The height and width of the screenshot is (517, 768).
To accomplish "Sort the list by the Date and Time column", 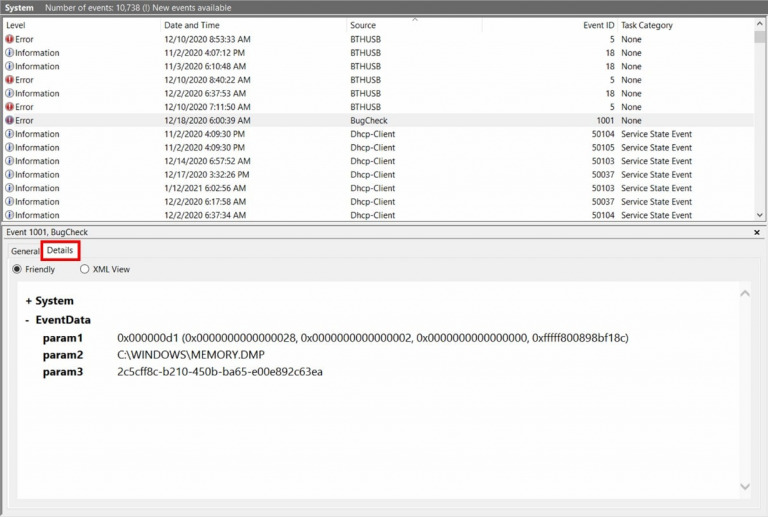I will pos(192,25).
